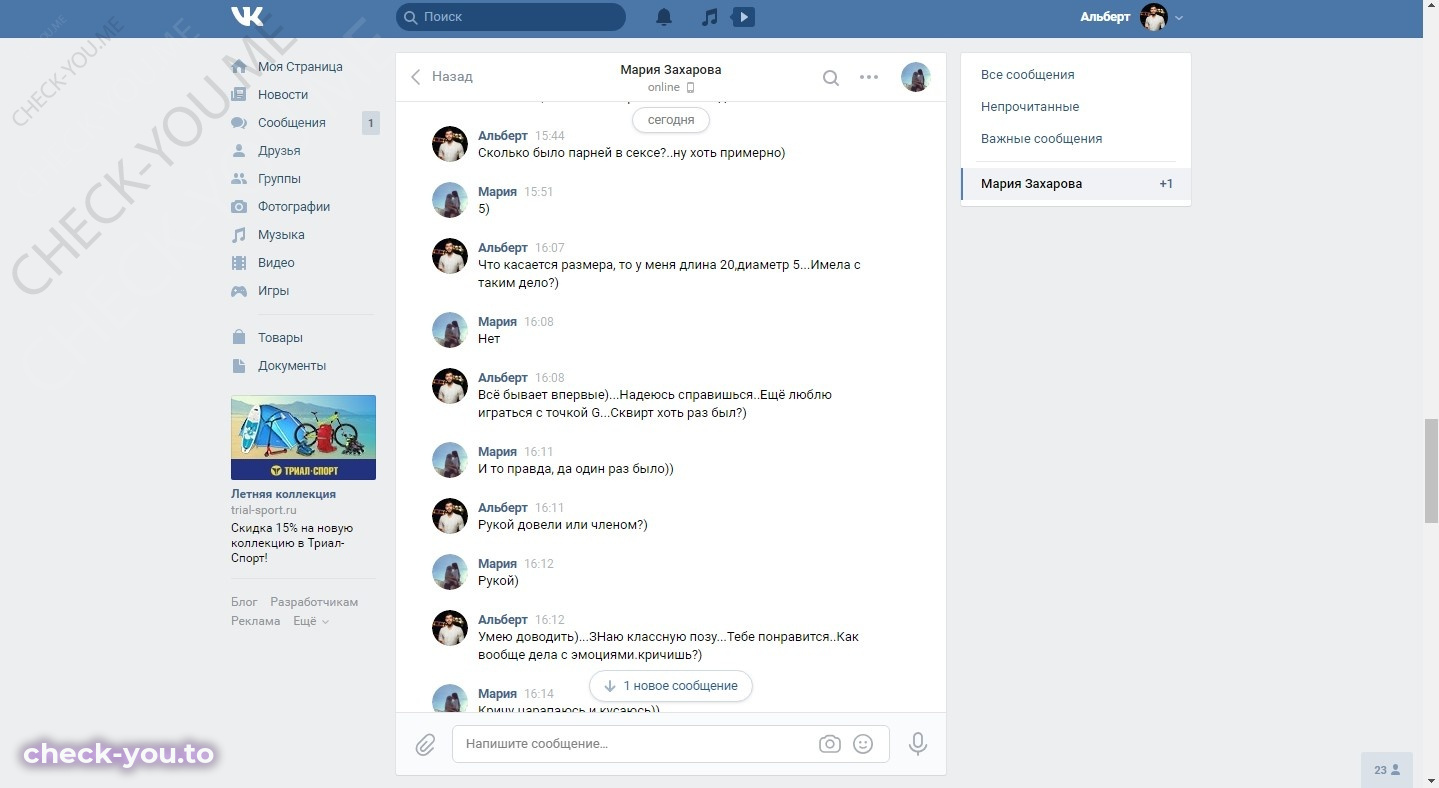1439x788 pixels.
Task: Open the Триал-Спорт ad banner image
Action: point(303,437)
